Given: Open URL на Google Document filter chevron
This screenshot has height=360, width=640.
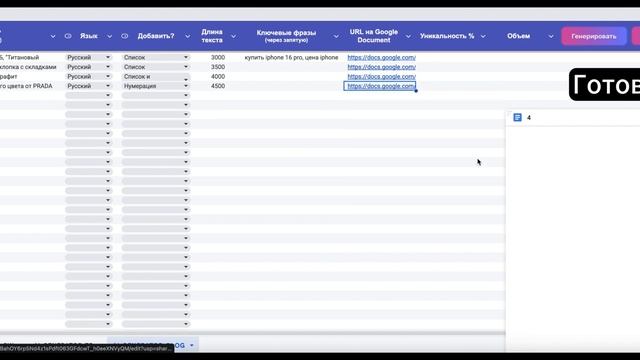Looking at the screenshot, I should 408,36.
